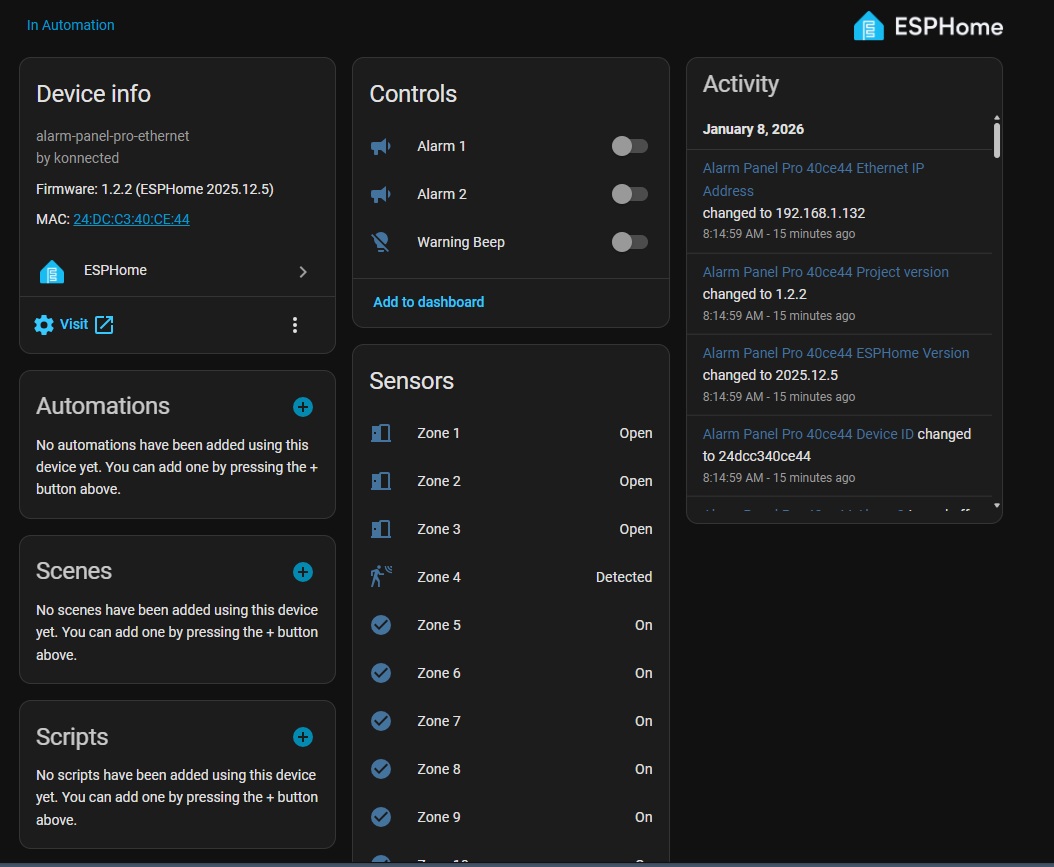Add a new script with plus icon
The height and width of the screenshot is (867, 1054).
303,737
